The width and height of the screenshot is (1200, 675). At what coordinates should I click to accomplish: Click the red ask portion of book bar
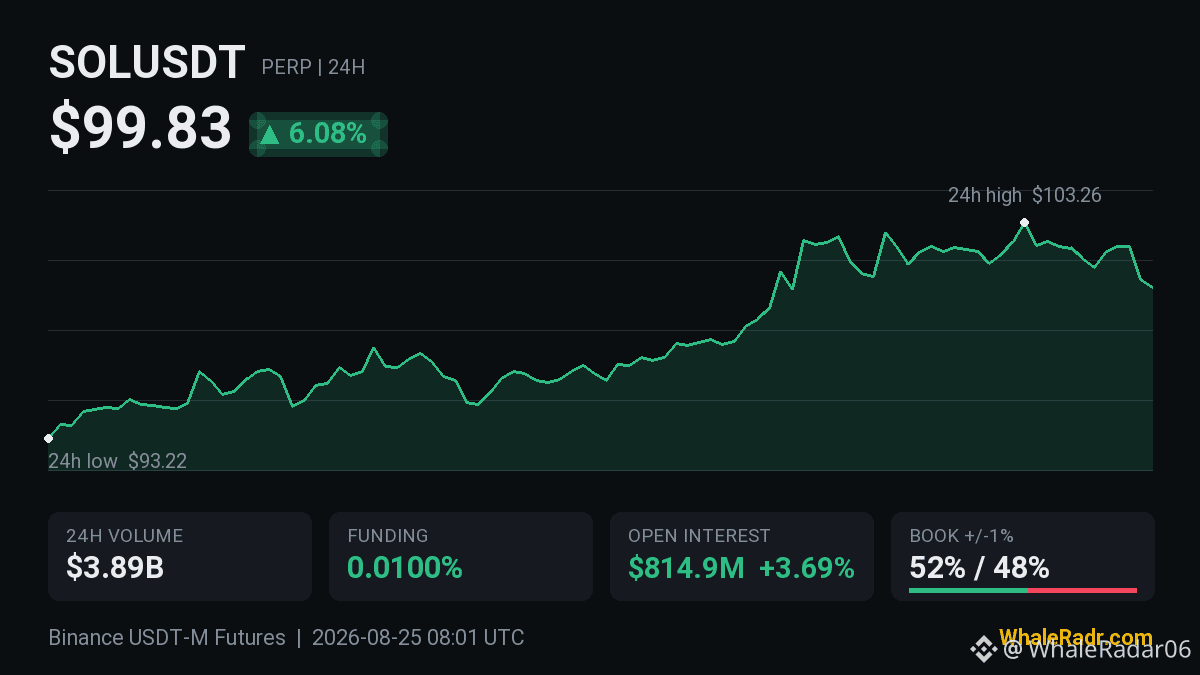tap(1082, 590)
